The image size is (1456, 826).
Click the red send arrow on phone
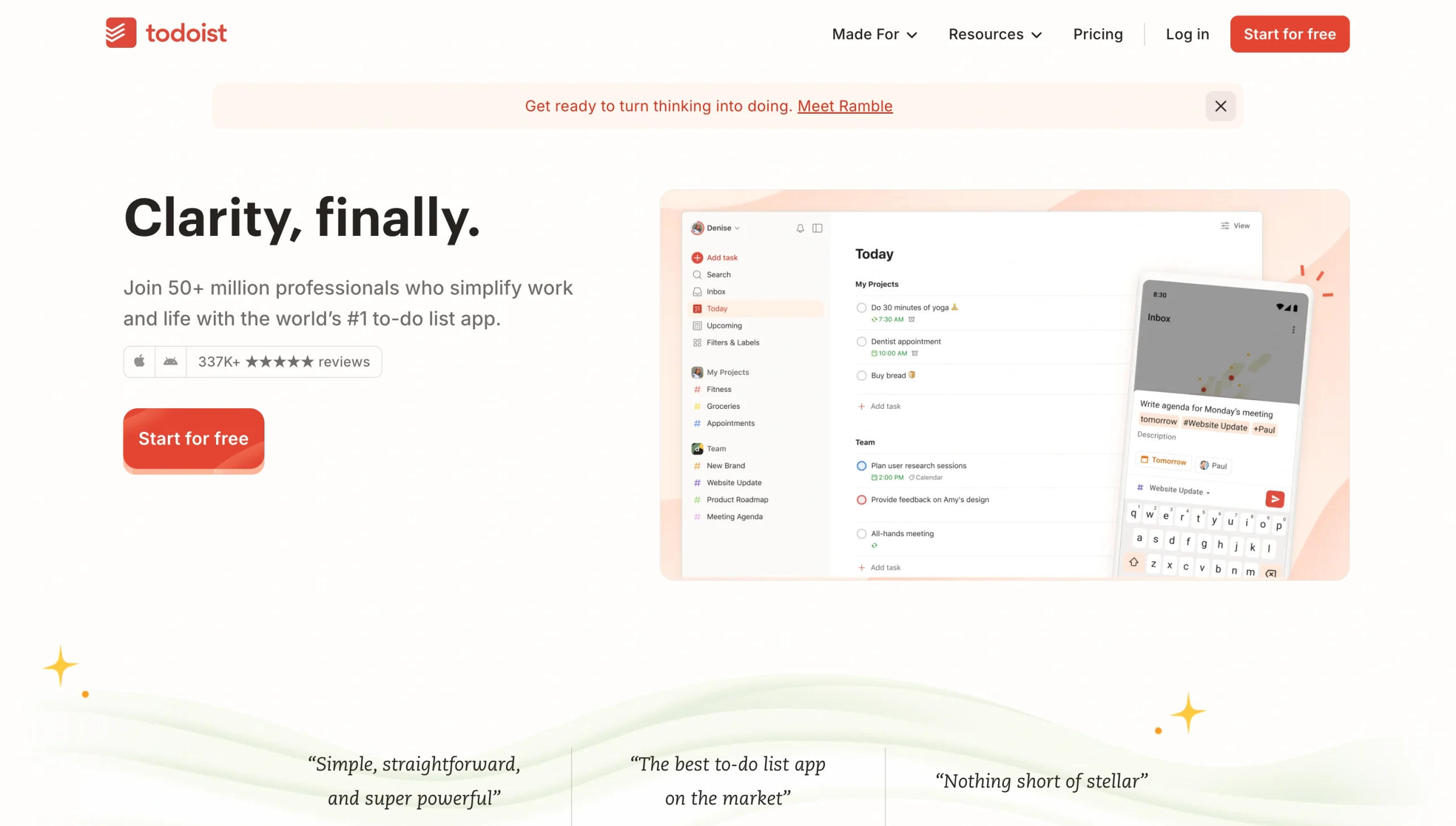coord(1275,499)
